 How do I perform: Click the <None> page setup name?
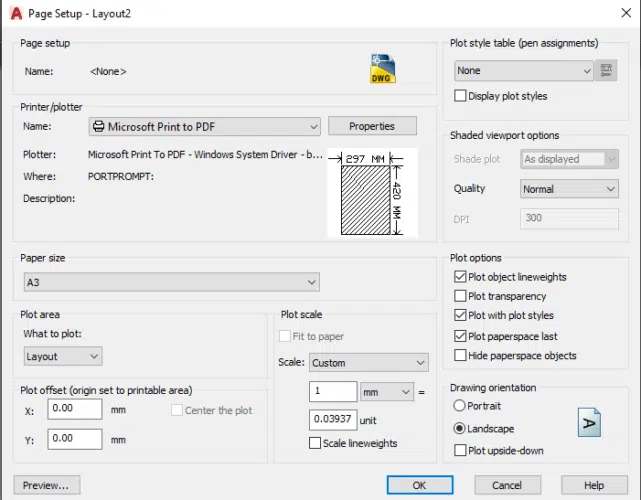click(108, 72)
